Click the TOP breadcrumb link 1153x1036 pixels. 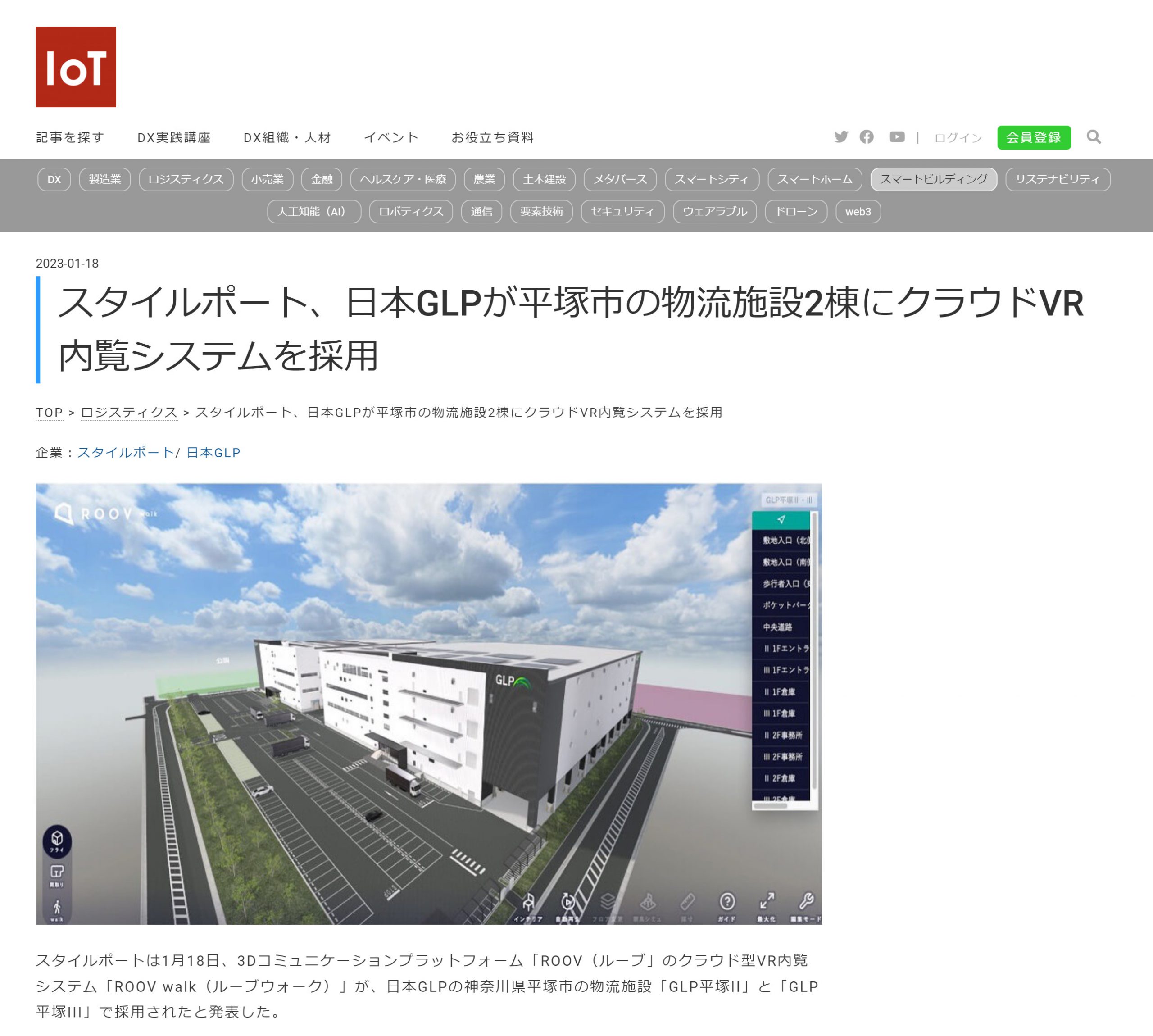coord(50,413)
